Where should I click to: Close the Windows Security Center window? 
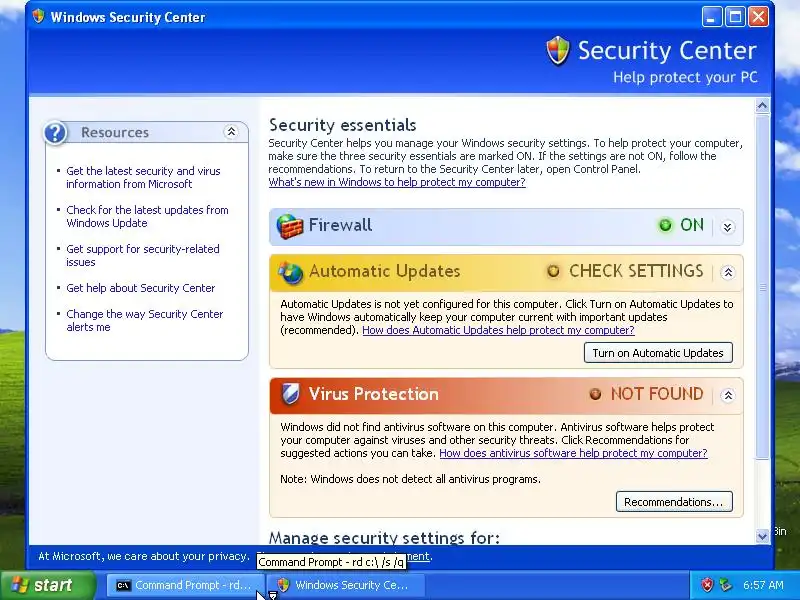tap(759, 17)
